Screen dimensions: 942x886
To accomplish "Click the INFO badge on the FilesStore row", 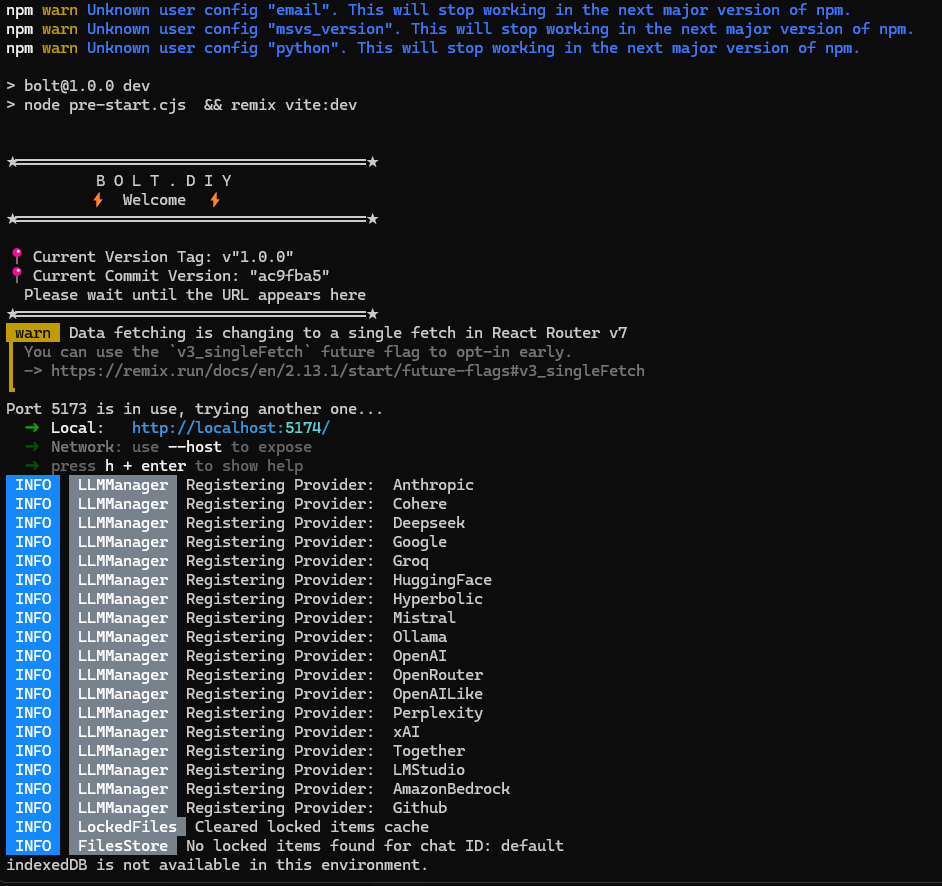I will (x=33, y=846).
